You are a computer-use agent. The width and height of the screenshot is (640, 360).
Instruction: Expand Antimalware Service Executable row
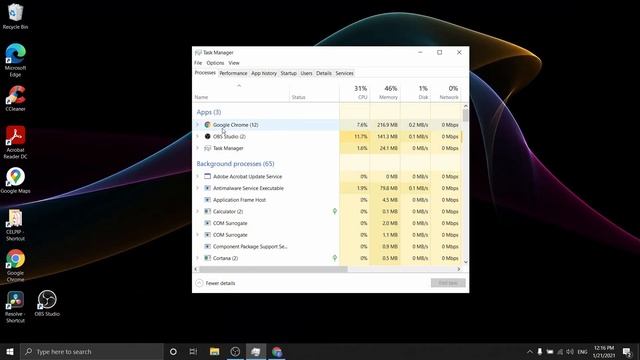coord(198,188)
